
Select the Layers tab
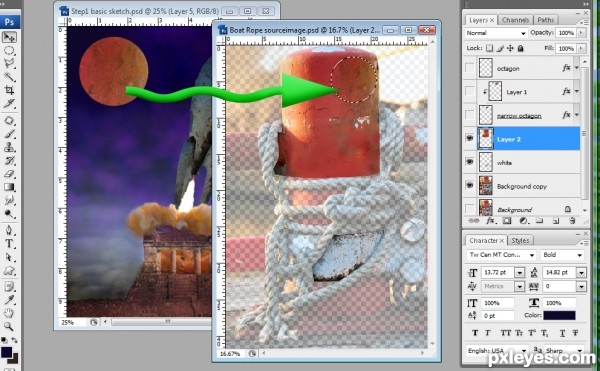point(481,20)
